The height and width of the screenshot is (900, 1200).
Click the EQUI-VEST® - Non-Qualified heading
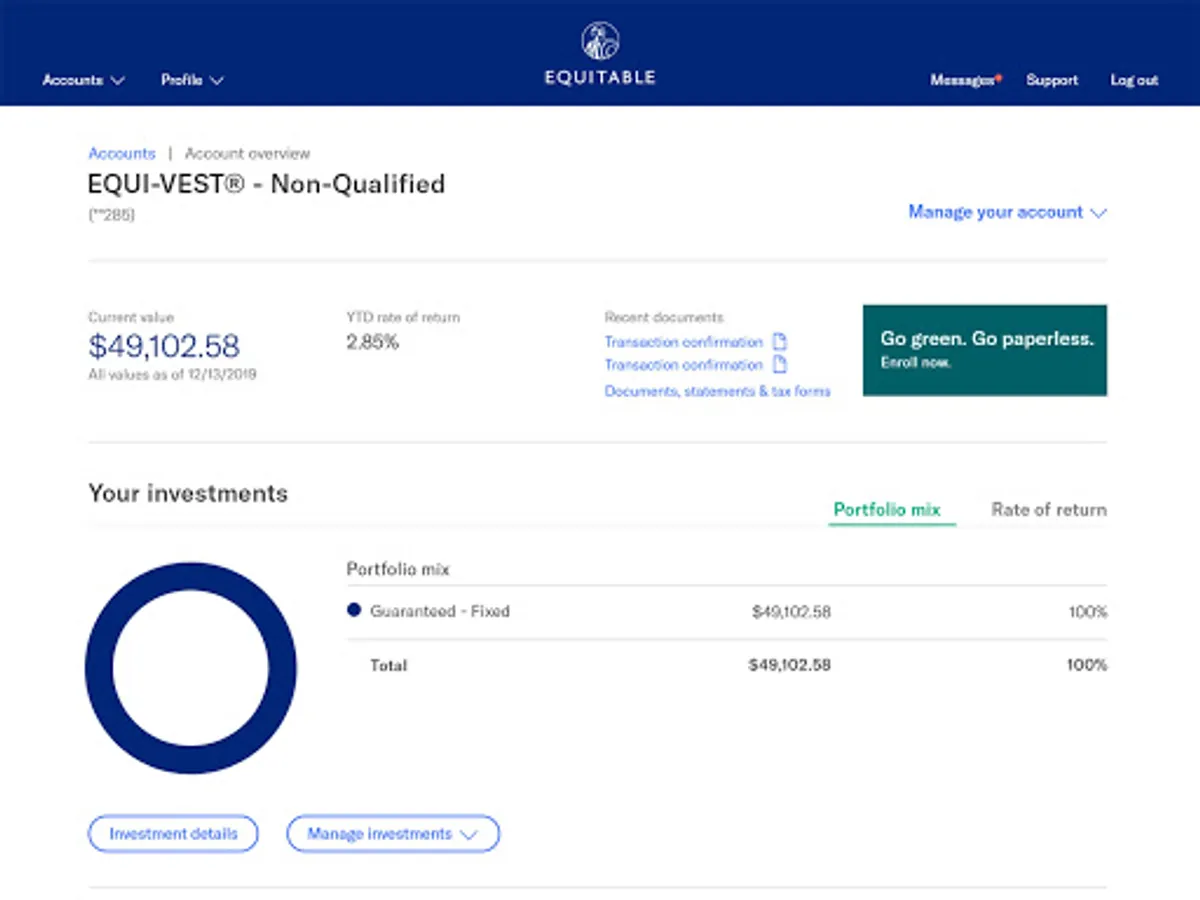[267, 184]
